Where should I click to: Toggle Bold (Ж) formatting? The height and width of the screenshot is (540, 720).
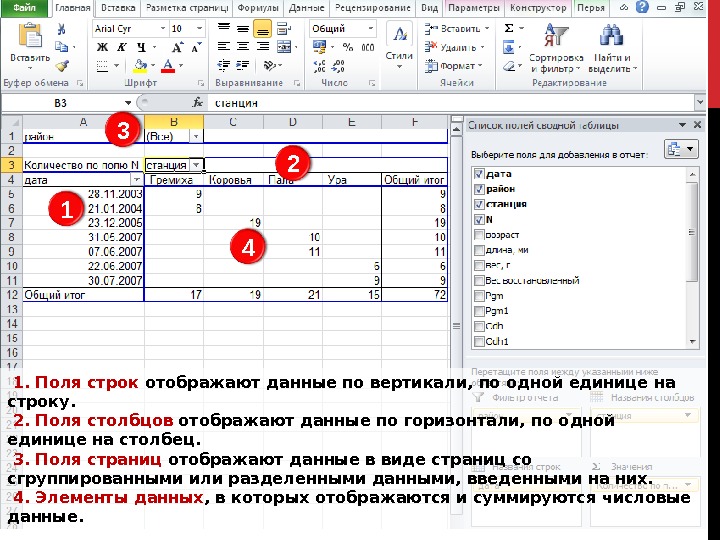(102, 47)
